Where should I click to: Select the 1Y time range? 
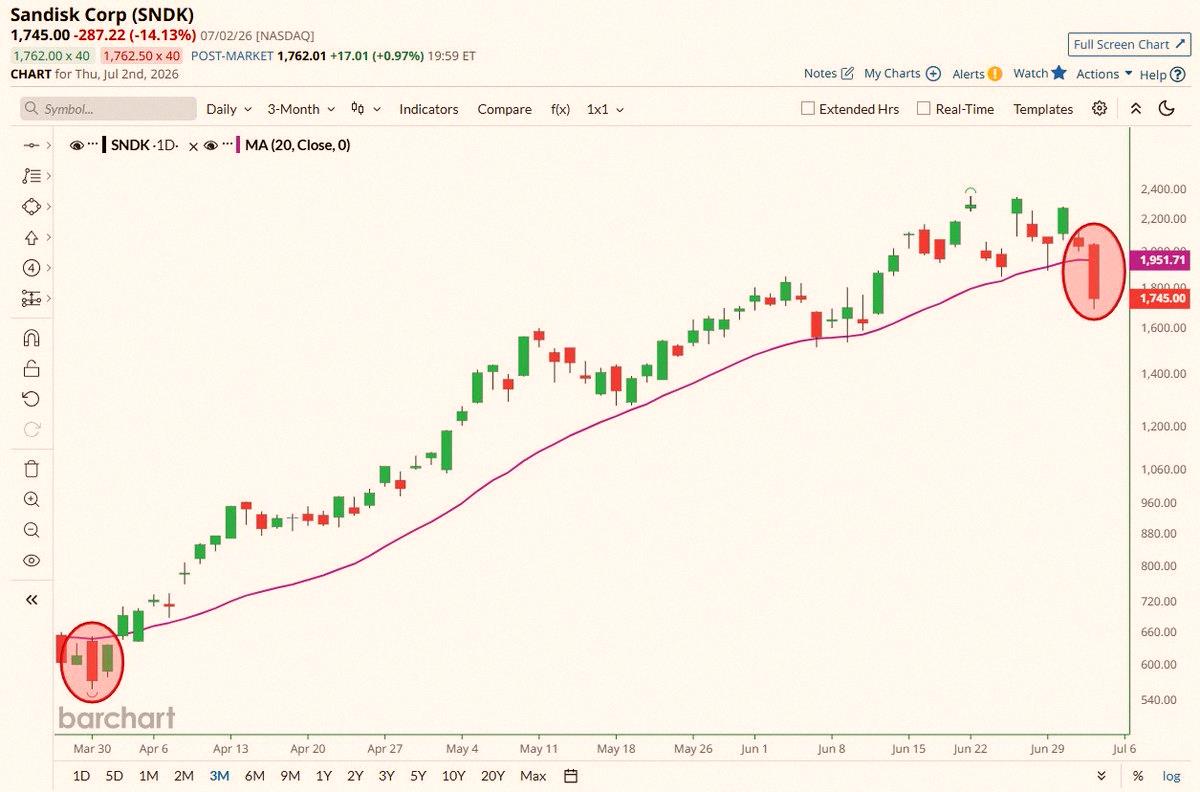click(323, 776)
